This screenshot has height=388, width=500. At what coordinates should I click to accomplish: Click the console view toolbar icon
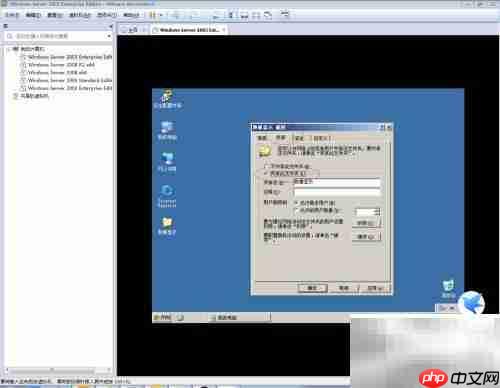tap(285, 14)
